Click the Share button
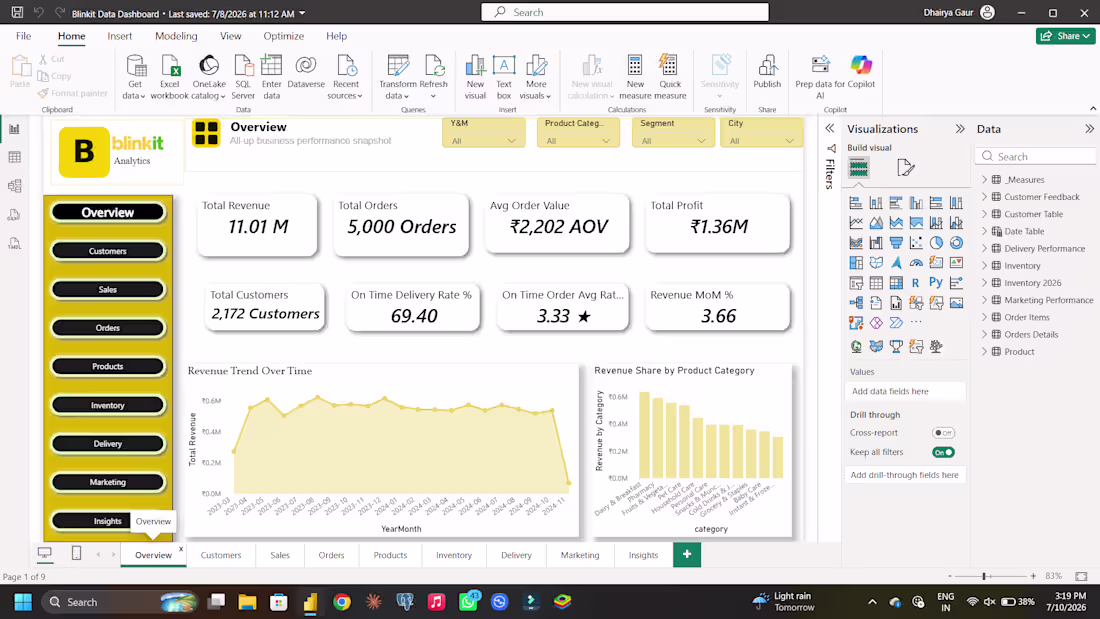Image resolution: width=1100 pixels, height=619 pixels. pyautogui.click(x=1065, y=36)
